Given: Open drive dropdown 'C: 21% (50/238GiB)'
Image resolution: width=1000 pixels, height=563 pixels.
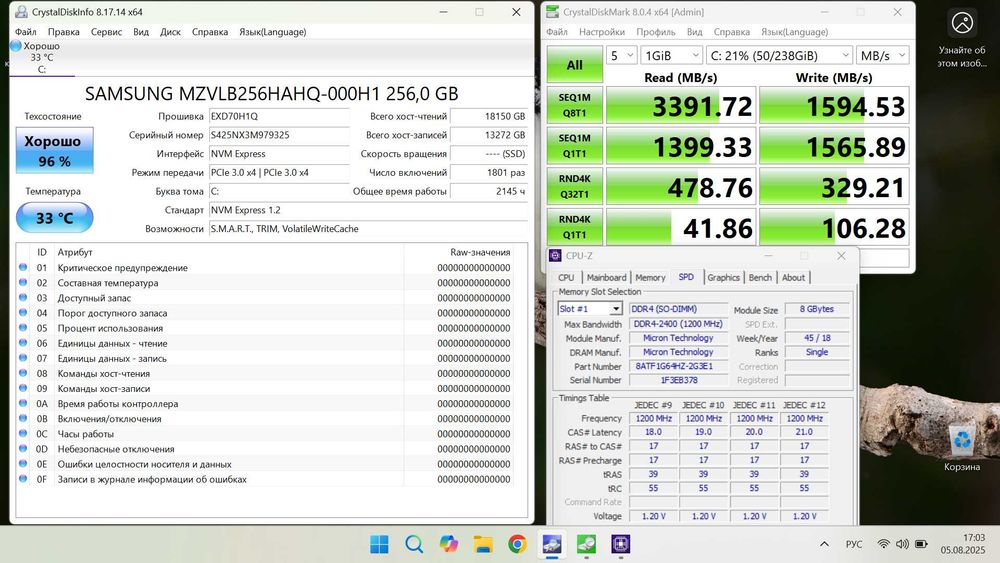Looking at the screenshot, I should coord(779,55).
